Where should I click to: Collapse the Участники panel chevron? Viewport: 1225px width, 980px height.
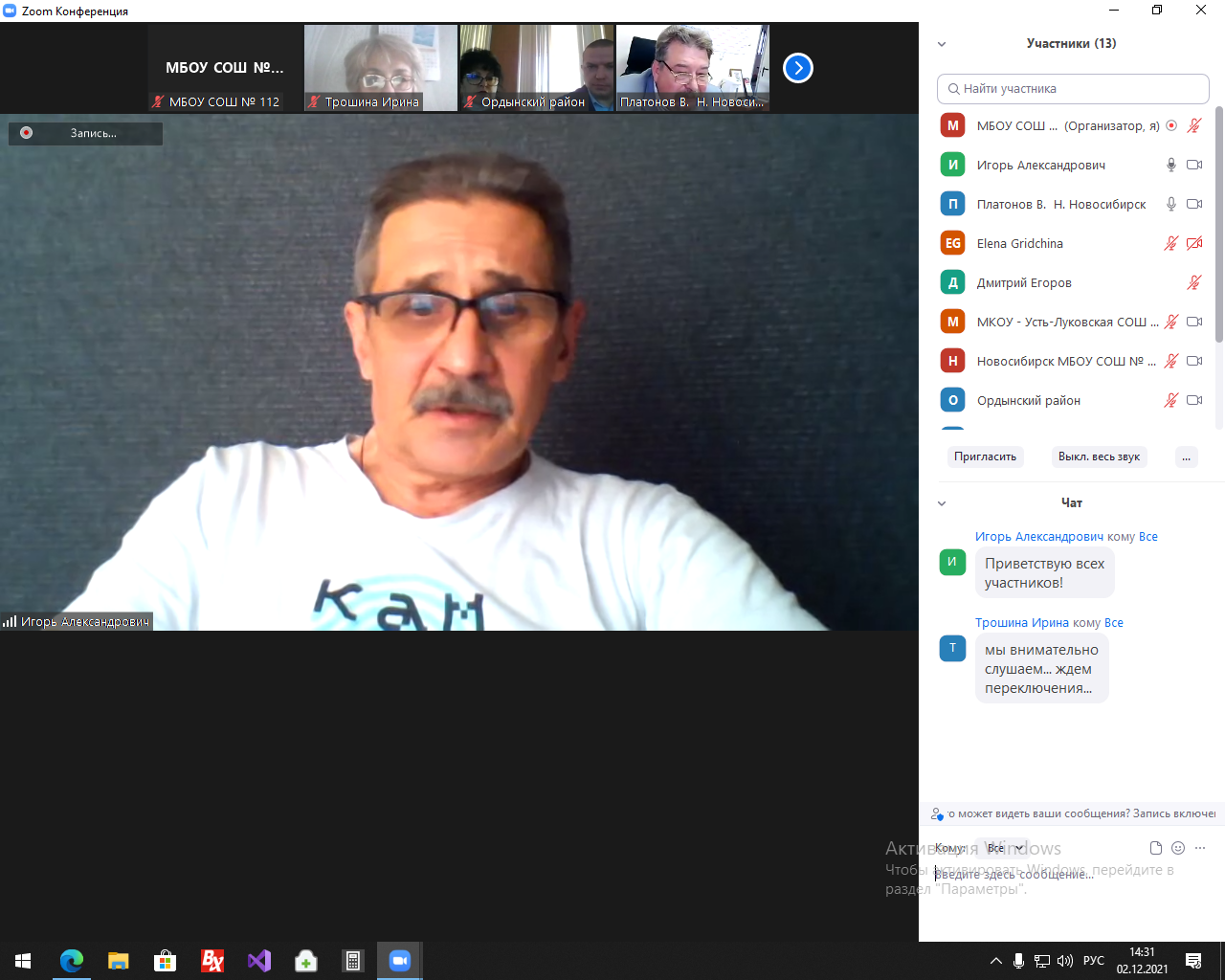point(942,44)
